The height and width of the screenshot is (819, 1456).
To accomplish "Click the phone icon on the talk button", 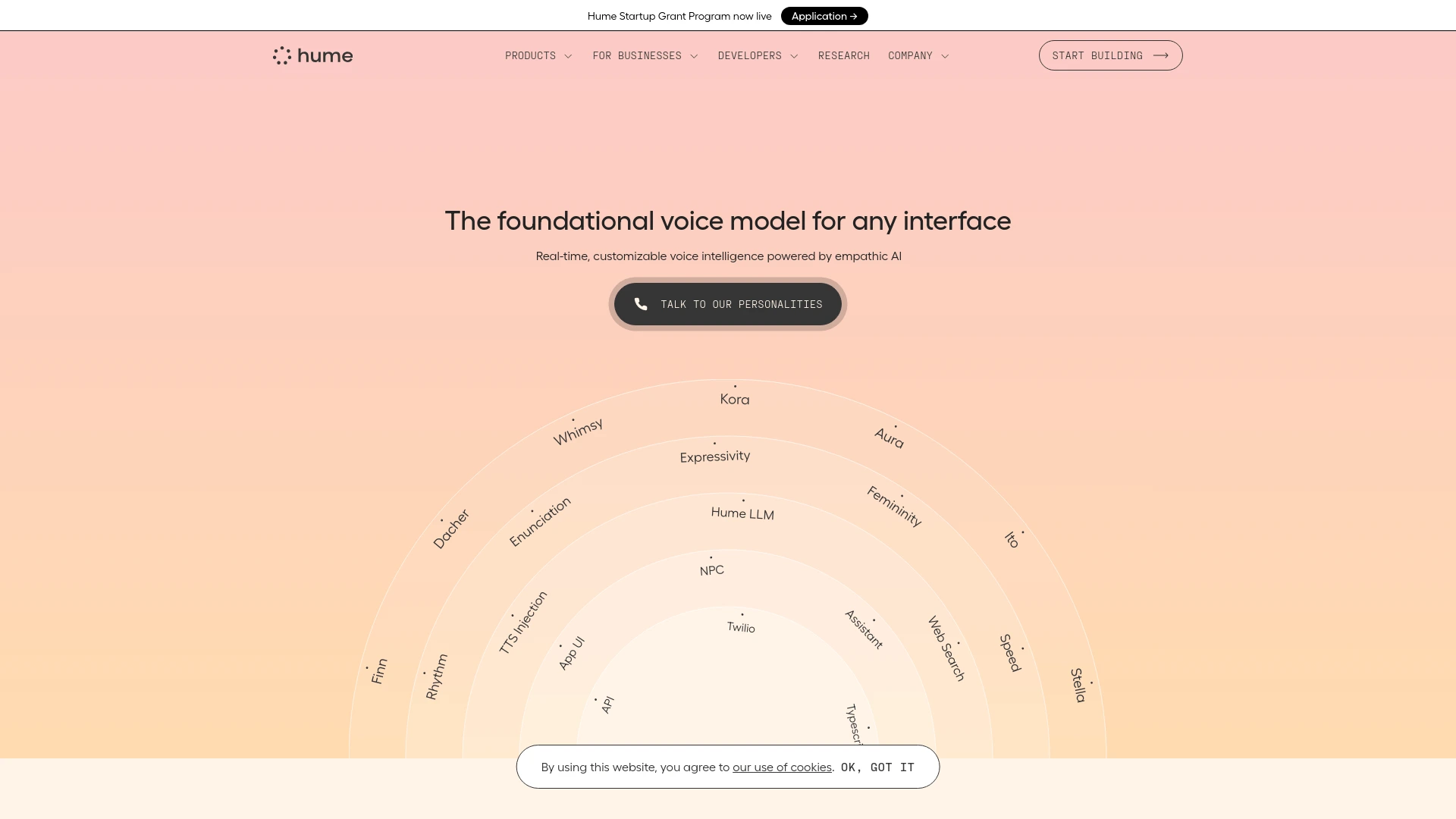I will coord(641,304).
